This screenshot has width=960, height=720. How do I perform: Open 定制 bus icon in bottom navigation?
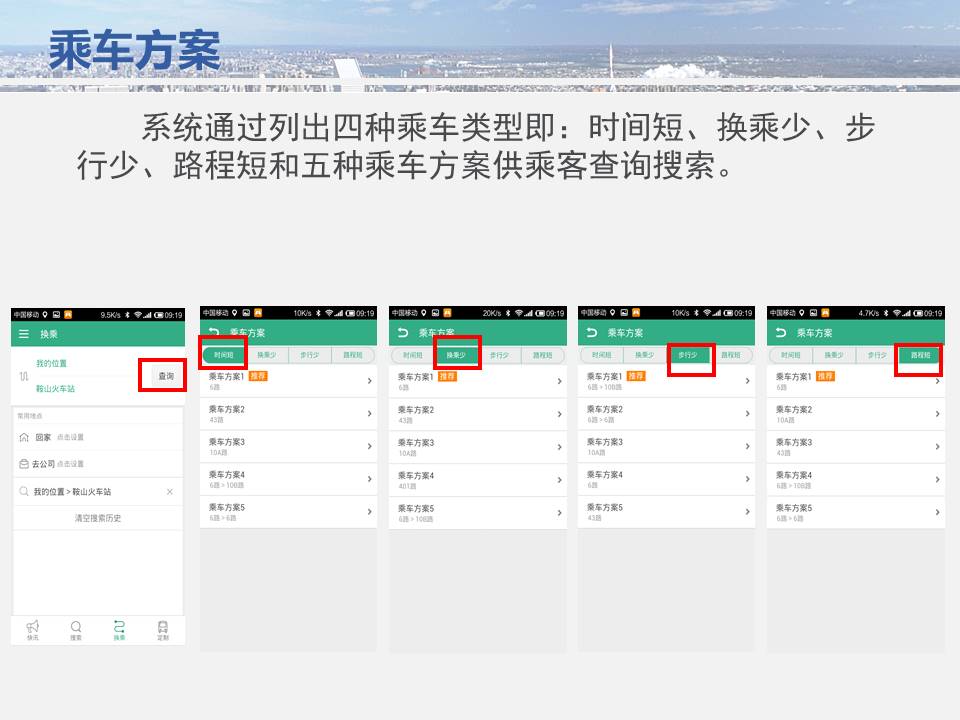162,628
